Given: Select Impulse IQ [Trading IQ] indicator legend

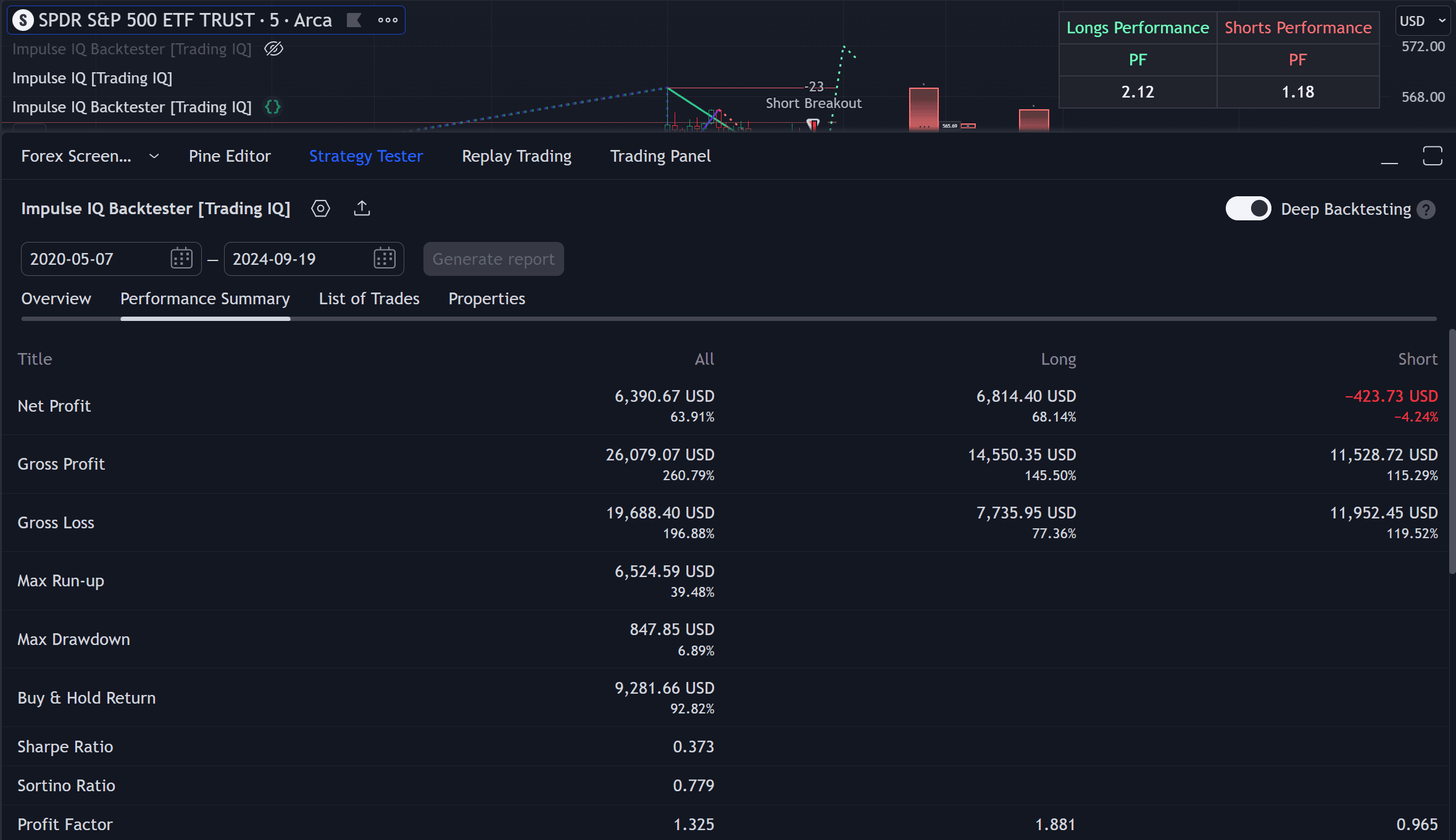Looking at the screenshot, I should pos(92,78).
